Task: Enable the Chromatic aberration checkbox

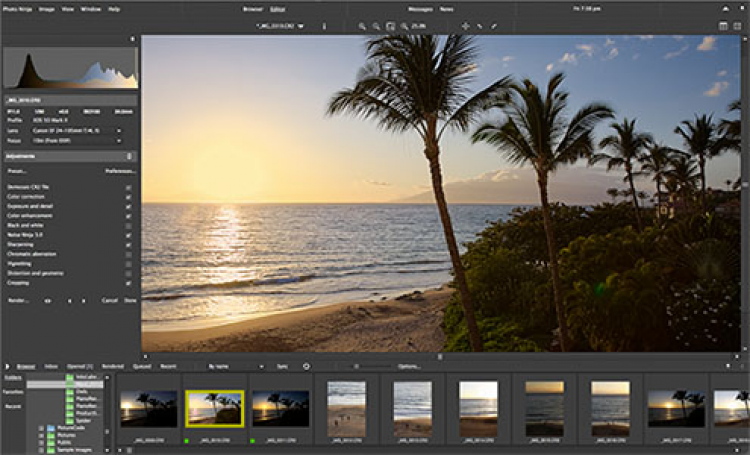Action: click(x=129, y=254)
